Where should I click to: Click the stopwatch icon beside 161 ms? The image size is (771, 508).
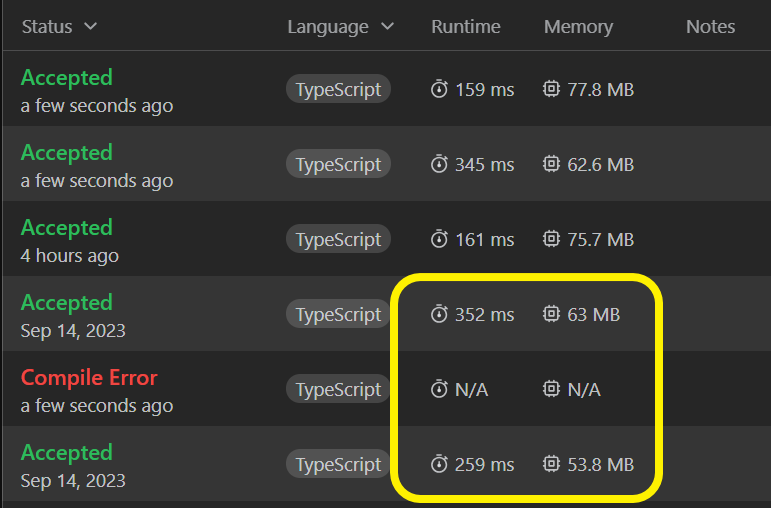[439, 239]
